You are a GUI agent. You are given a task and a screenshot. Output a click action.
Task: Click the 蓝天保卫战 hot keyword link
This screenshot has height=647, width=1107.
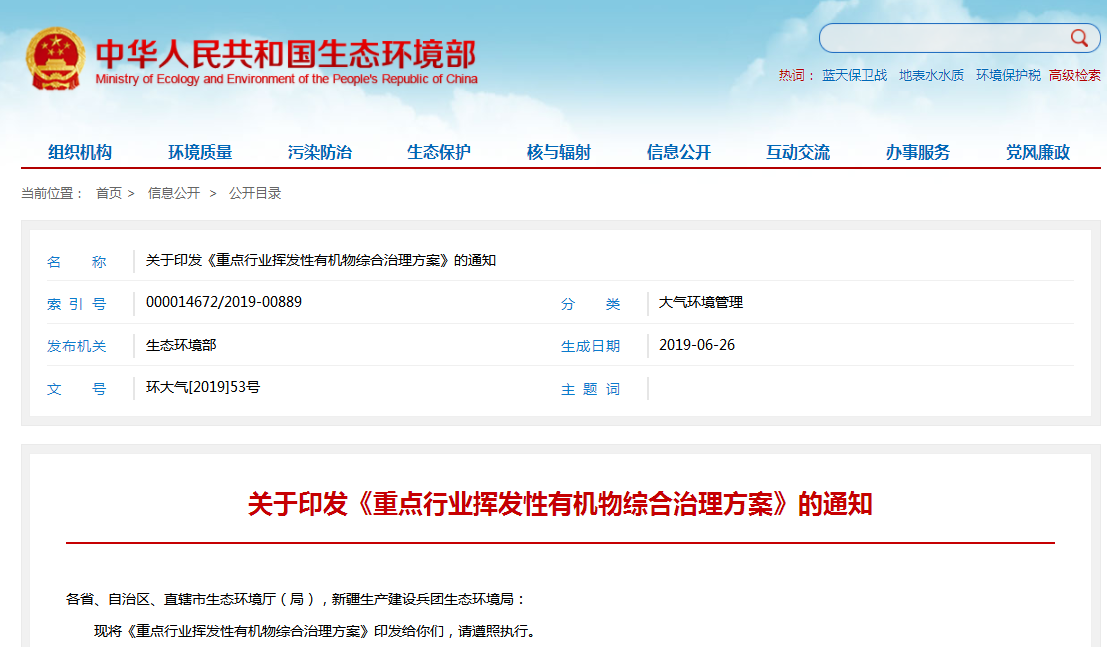click(854, 76)
